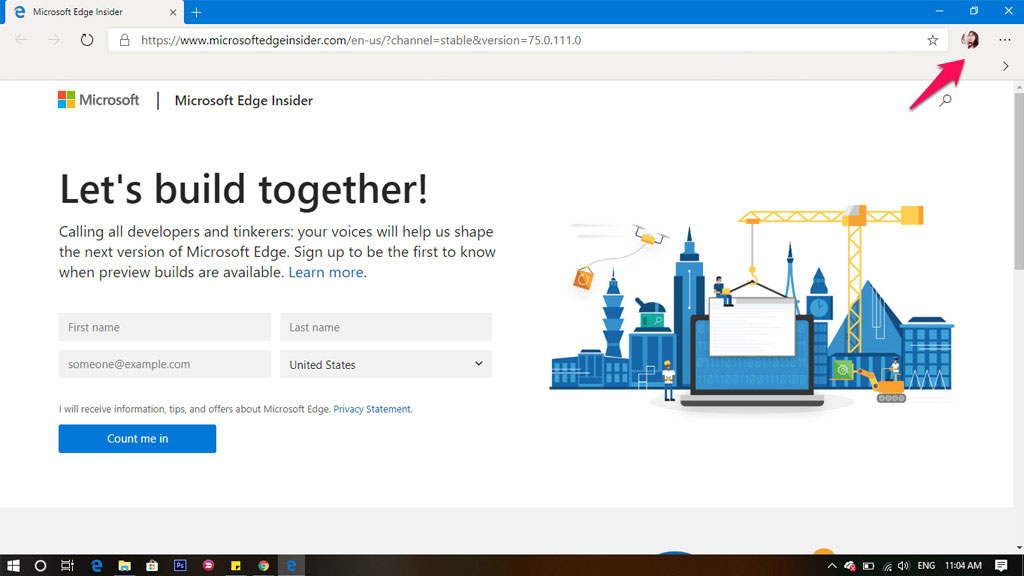Restore down the Edge browser window
The width and height of the screenshot is (1024, 576).
pyautogui.click(x=974, y=11)
